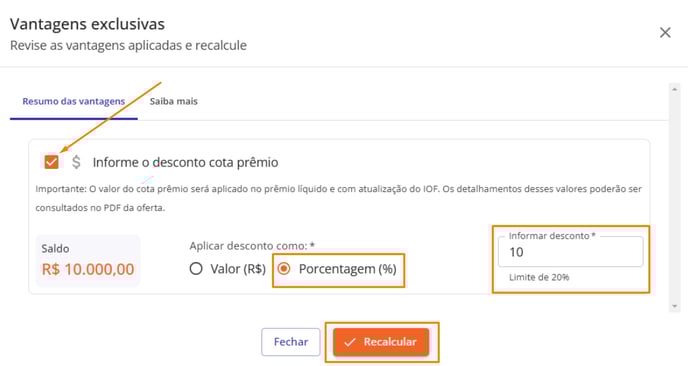Click the scrollbar up arrow
688x366 pixels.
pyautogui.click(x=674, y=89)
